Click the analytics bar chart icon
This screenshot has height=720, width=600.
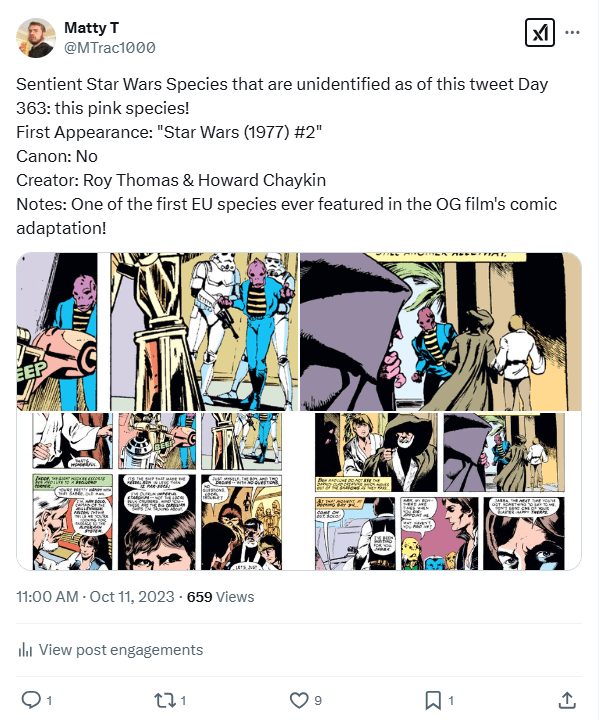pos(25,650)
